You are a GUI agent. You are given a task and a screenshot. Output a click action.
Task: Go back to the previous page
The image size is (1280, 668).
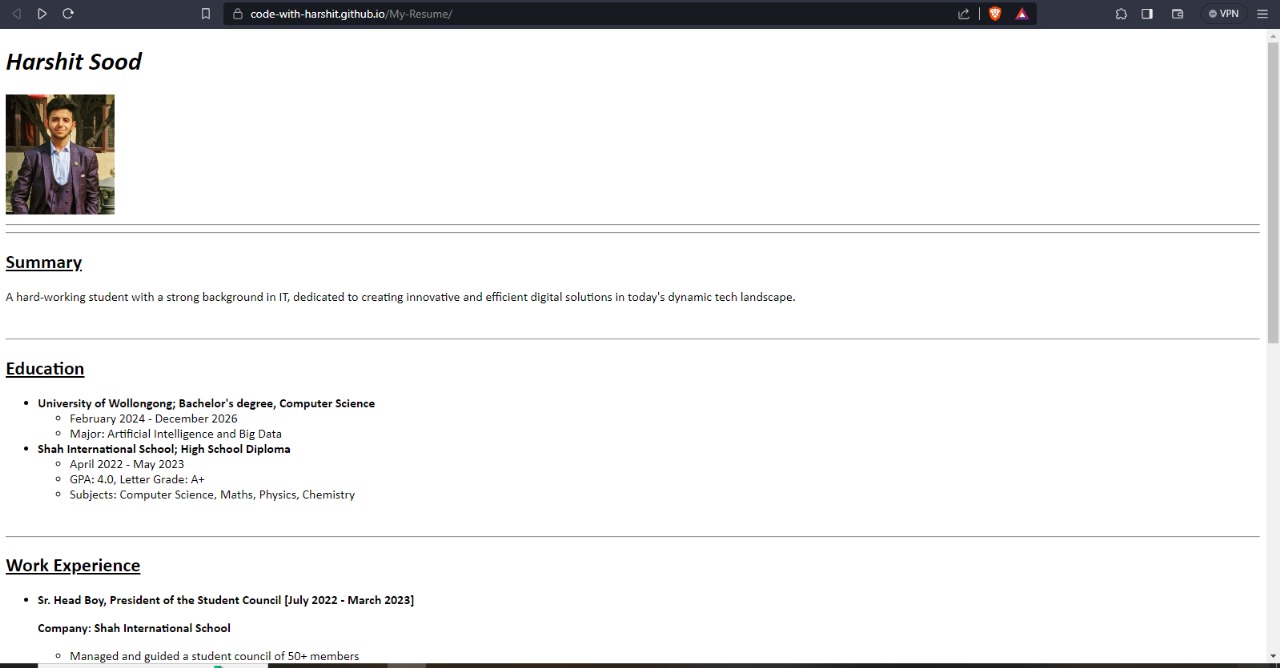tap(16, 13)
